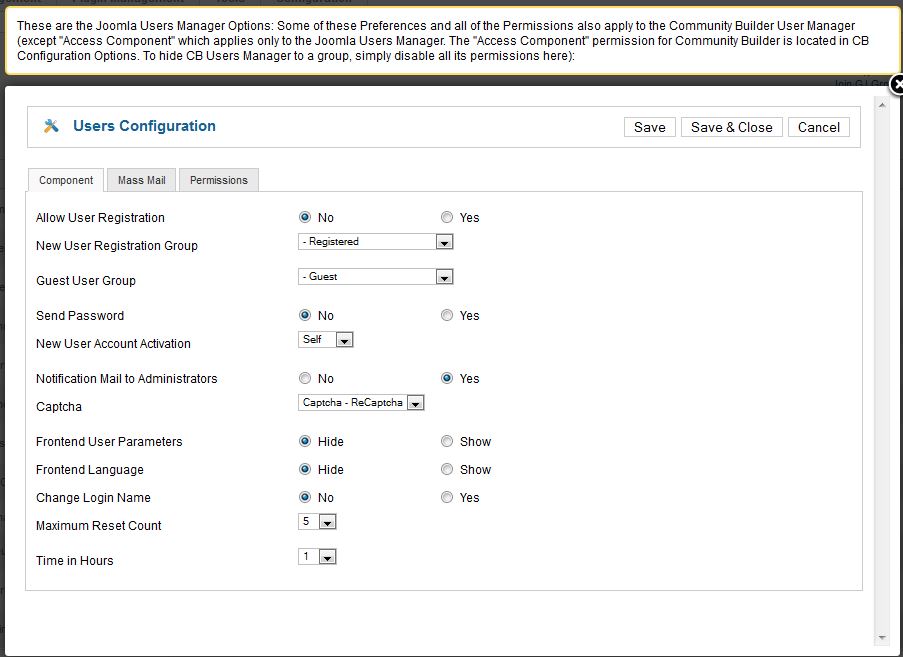This screenshot has width=903, height=657.
Task: Click the scrollbar down arrow
Action: tap(882, 638)
